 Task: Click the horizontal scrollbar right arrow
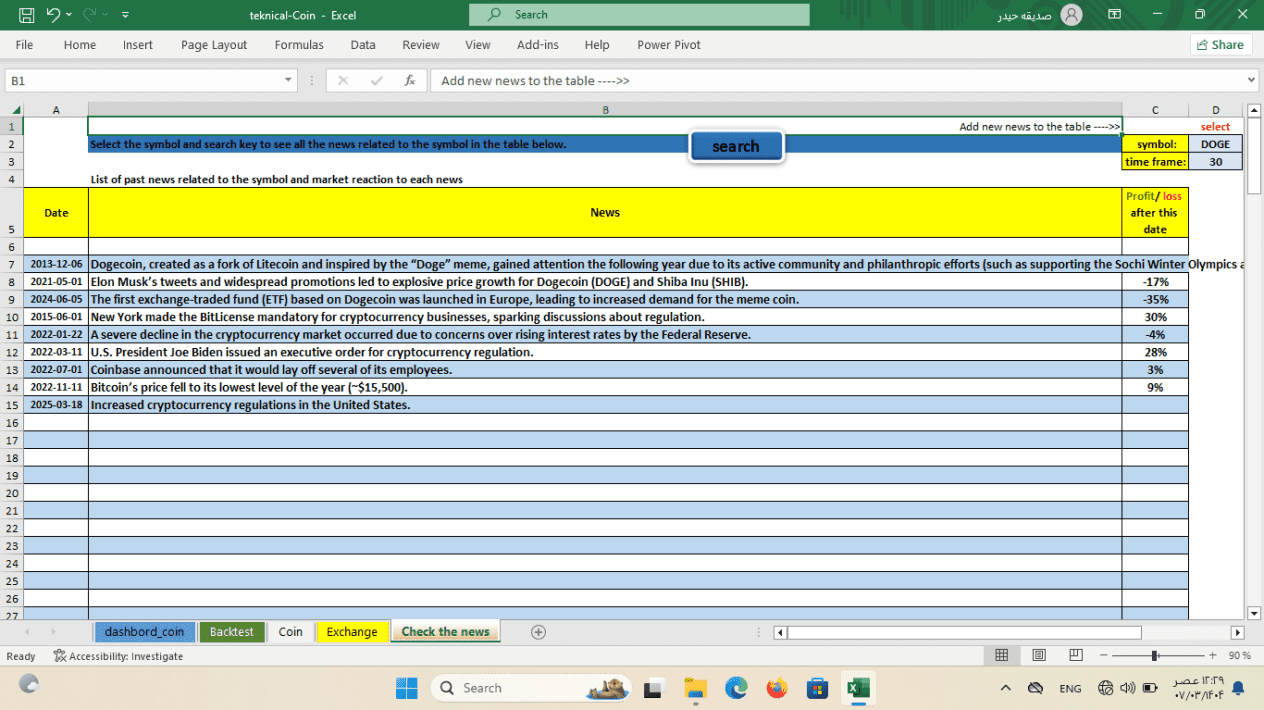(x=1237, y=632)
